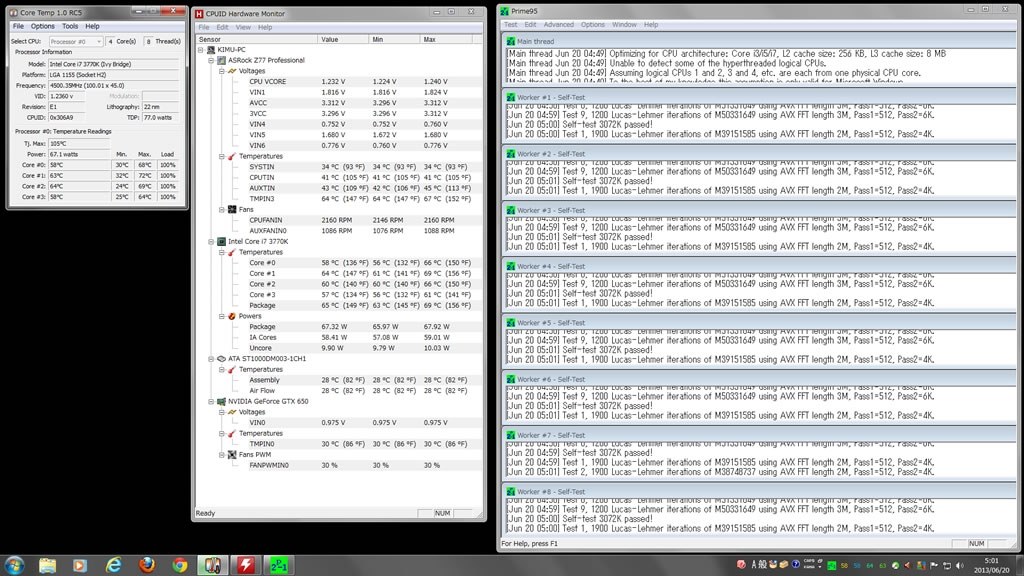Click the ATA ST1000DM003 hard drive icon

(x=221, y=359)
